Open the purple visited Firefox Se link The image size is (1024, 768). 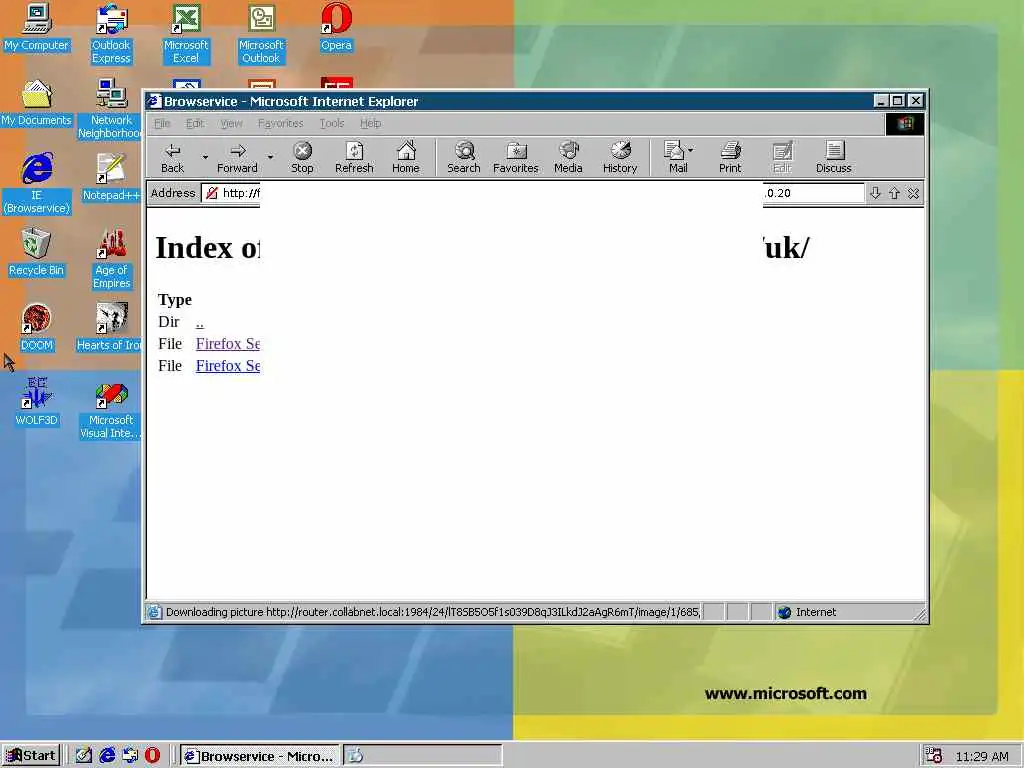click(228, 344)
